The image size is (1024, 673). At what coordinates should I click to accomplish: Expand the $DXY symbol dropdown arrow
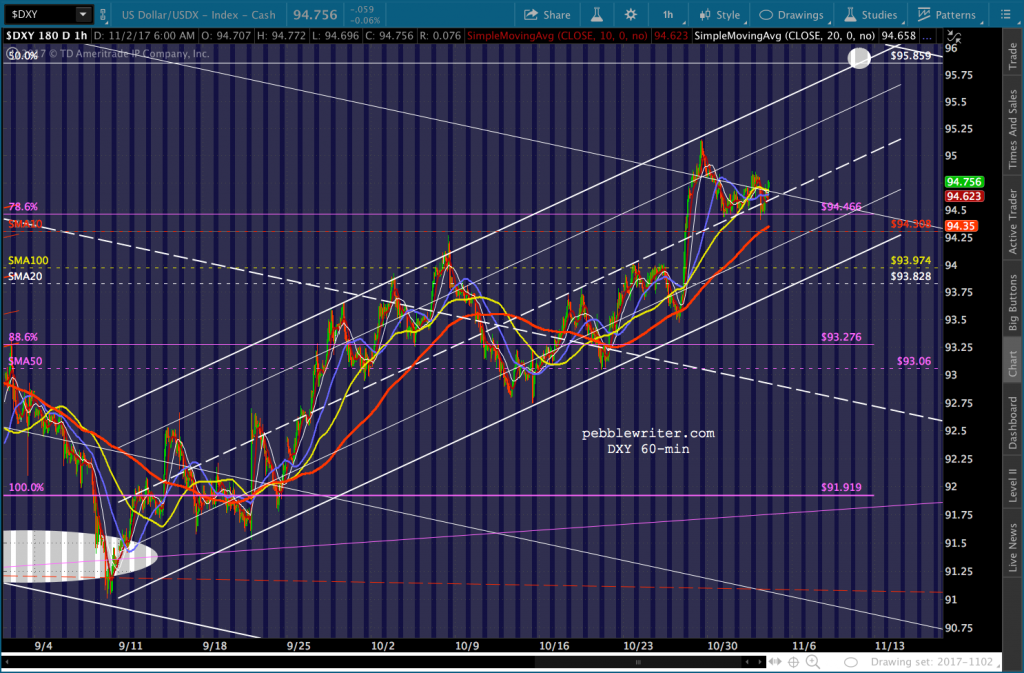point(83,14)
